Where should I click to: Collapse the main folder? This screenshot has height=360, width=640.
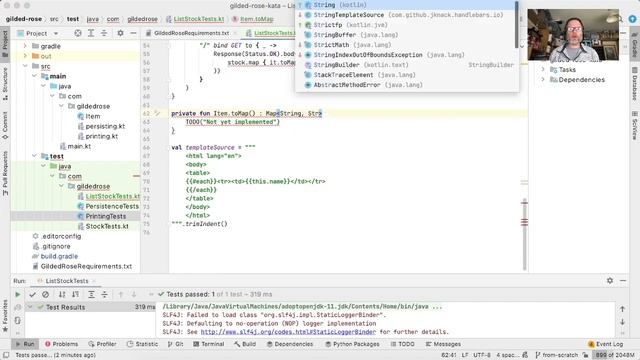pos(34,76)
